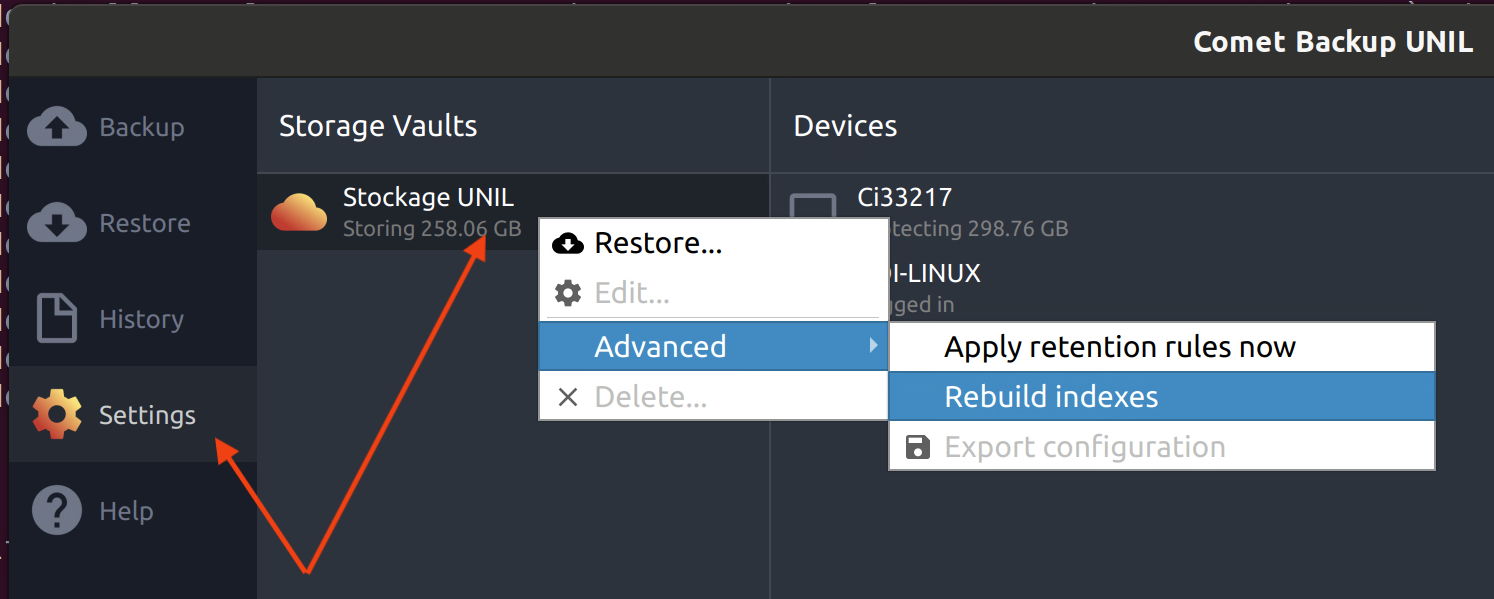The height and width of the screenshot is (599, 1494).
Task: Click the cloud icon beside Restore... menu entry
Action: 568,243
